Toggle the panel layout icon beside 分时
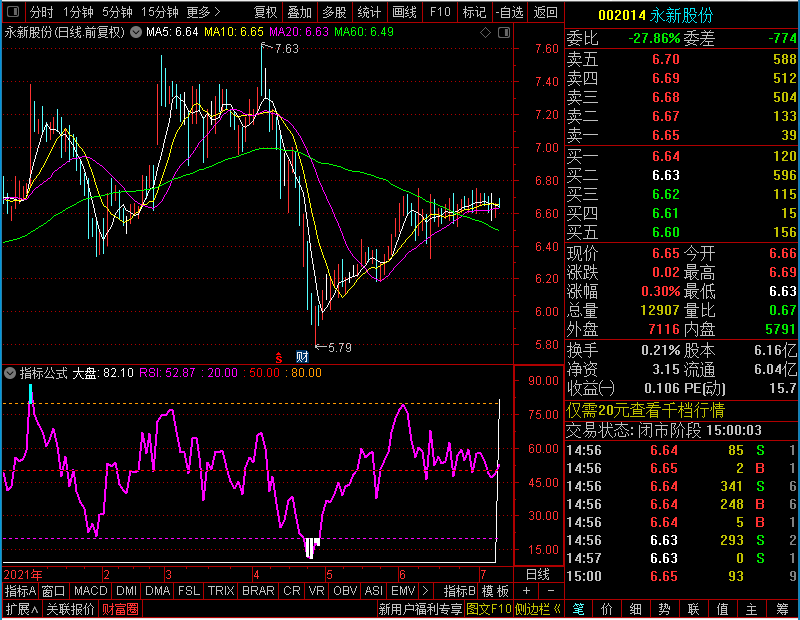 [x=13, y=11]
